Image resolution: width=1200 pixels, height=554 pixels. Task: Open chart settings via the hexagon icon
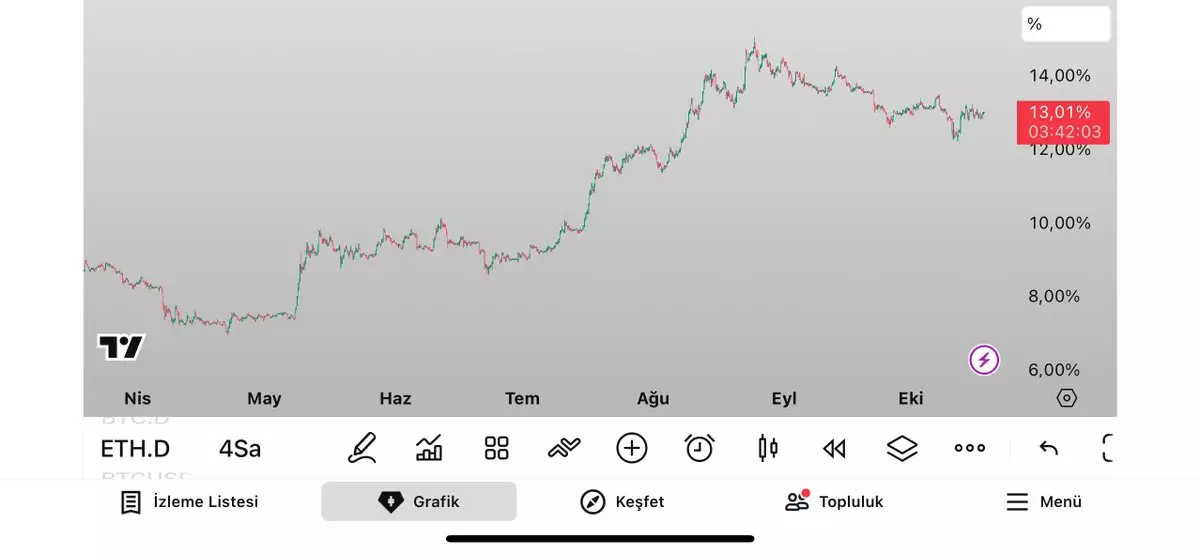pyautogui.click(x=1067, y=398)
